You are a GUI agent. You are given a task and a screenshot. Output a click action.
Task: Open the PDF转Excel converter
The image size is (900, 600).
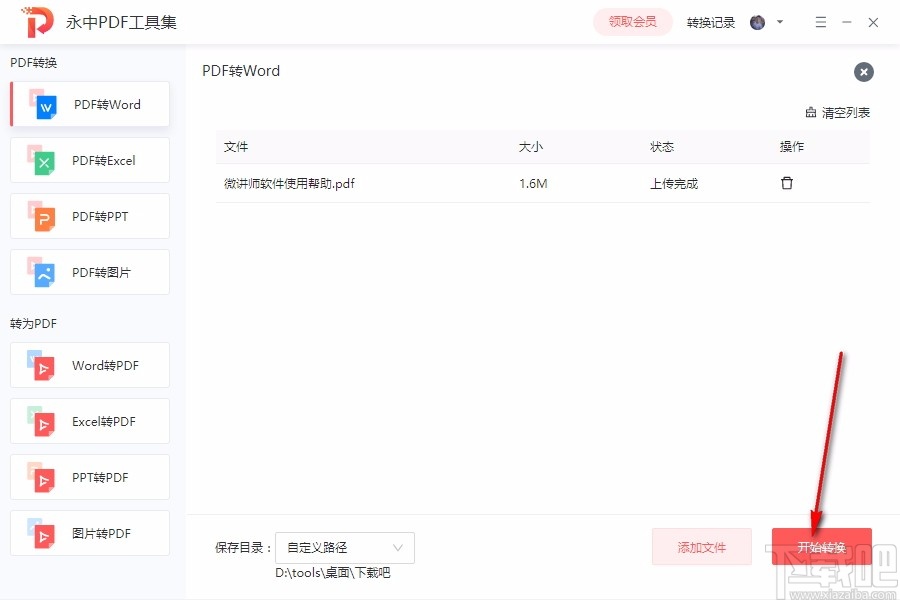click(x=88, y=160)
